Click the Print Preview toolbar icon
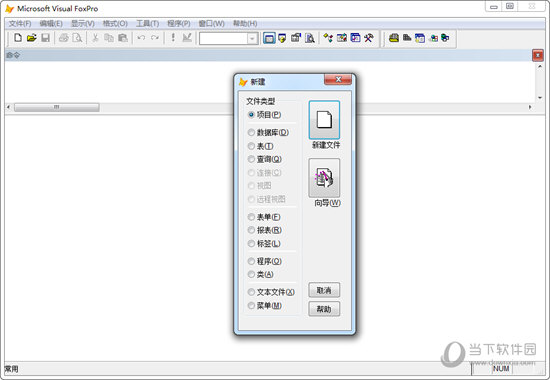Screen dimensions: 550x380 (x=77, y=38)
